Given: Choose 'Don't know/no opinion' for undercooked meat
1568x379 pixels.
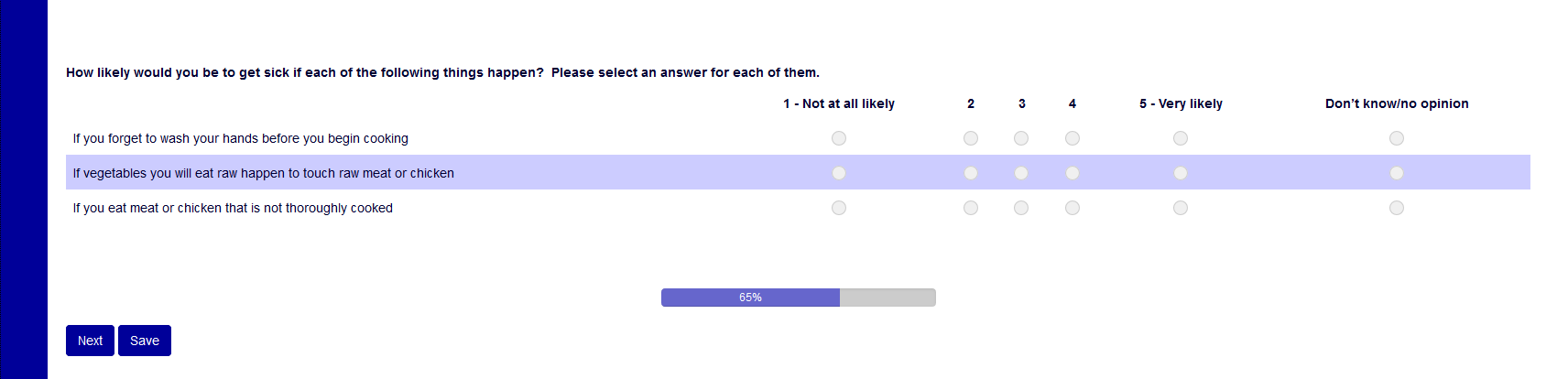Looking at the screenshot, I should [x=1397, y=208].
